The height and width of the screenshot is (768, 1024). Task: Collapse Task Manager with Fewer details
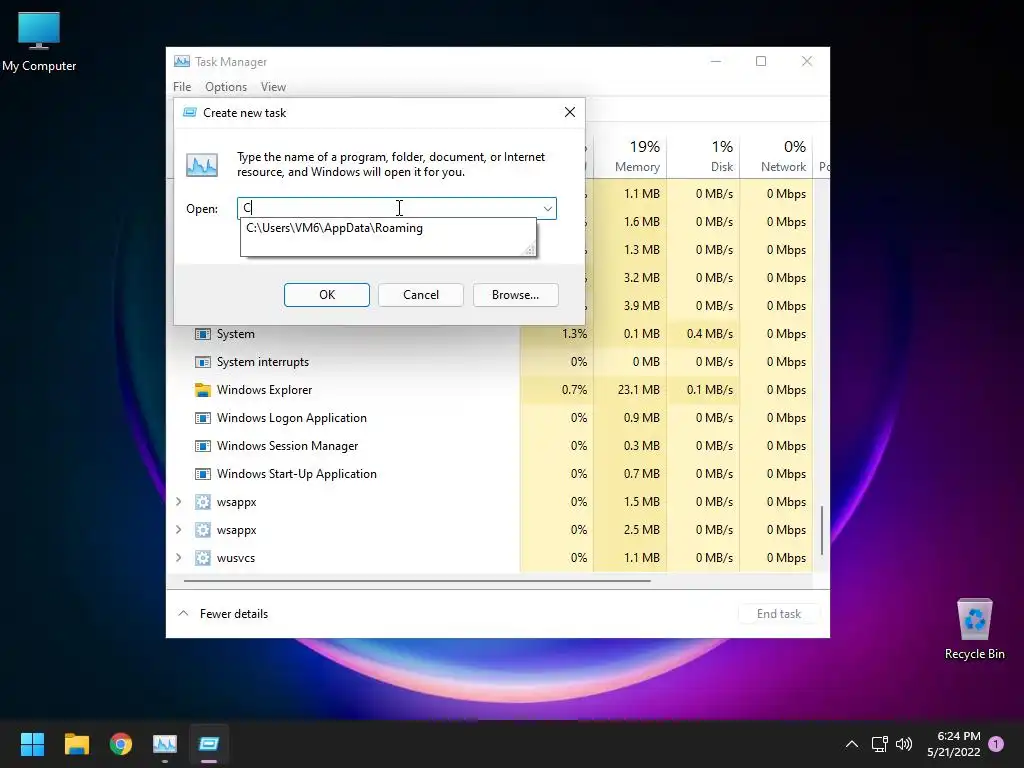[223, 614]
